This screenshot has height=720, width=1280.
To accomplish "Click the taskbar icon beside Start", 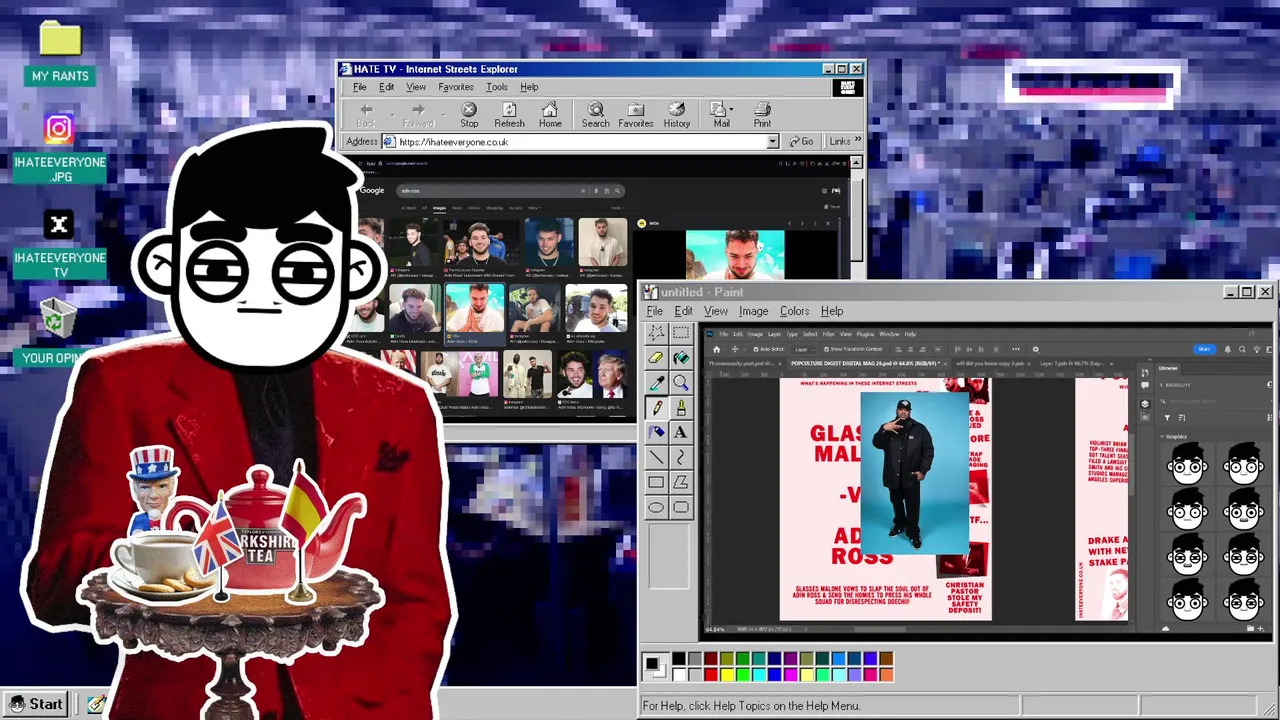I will click(96, 705).
